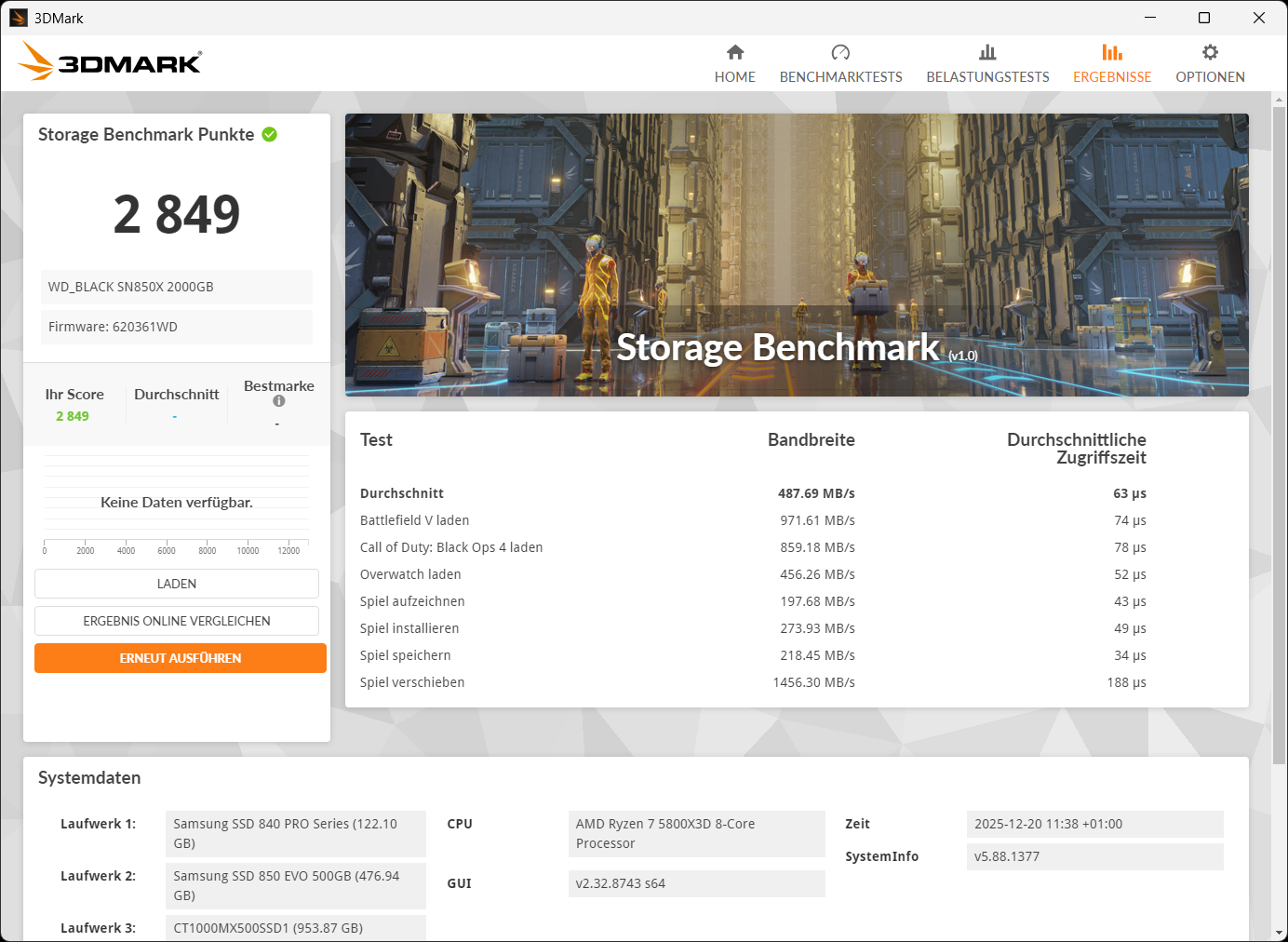Click Samsung SSD 840 PRO Series field
Image resolution: width=1288 pixels, height=942 pixels.
point(296,834)
